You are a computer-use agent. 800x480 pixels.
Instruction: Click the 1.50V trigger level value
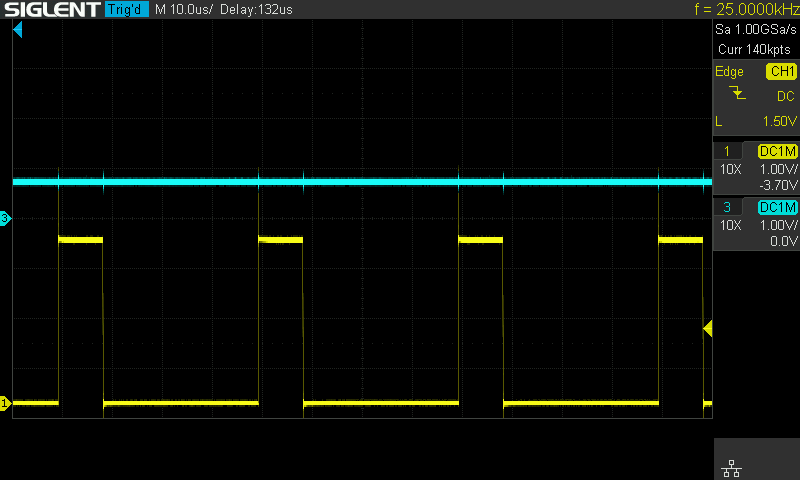777,121
